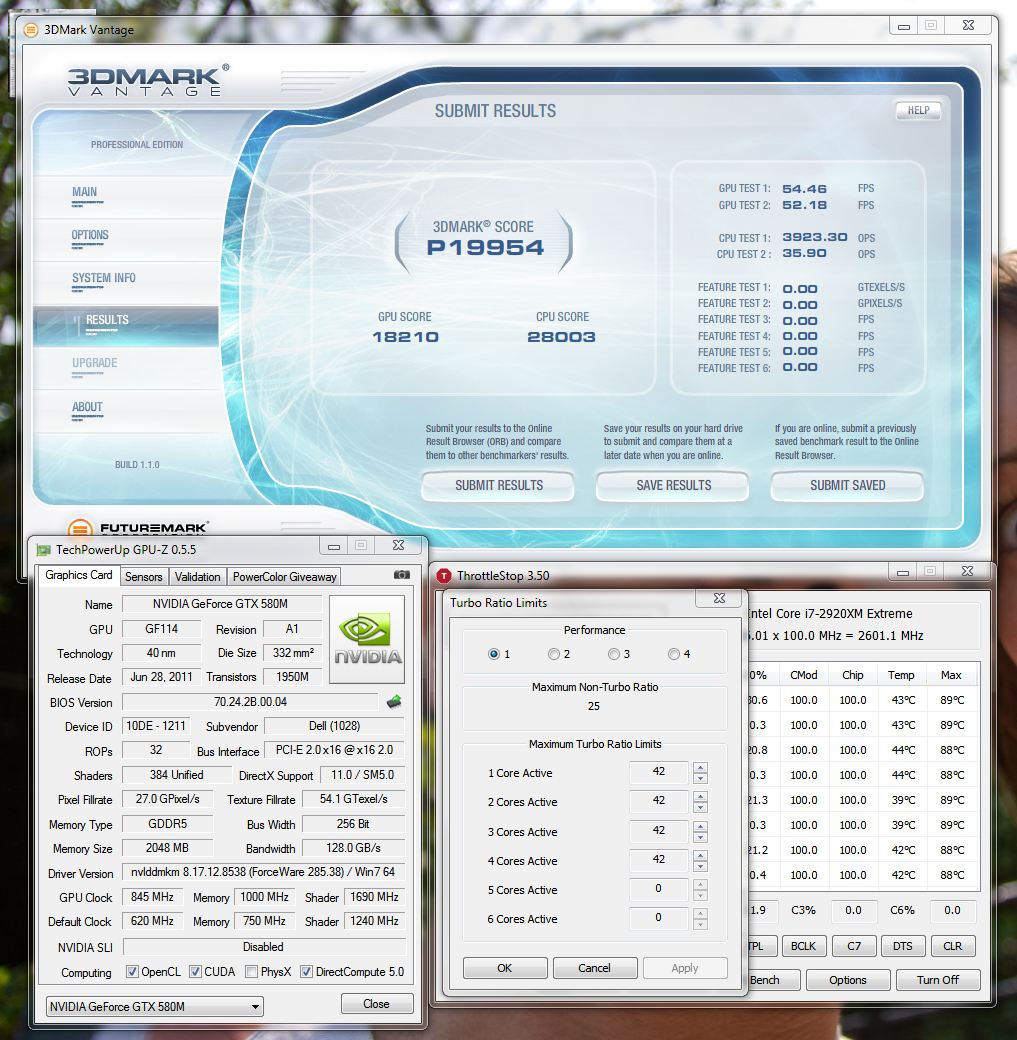Click the Turn Off button in ThrottleStop
This screenshot has width=1017, height=1040.
(x=938, y=980)
